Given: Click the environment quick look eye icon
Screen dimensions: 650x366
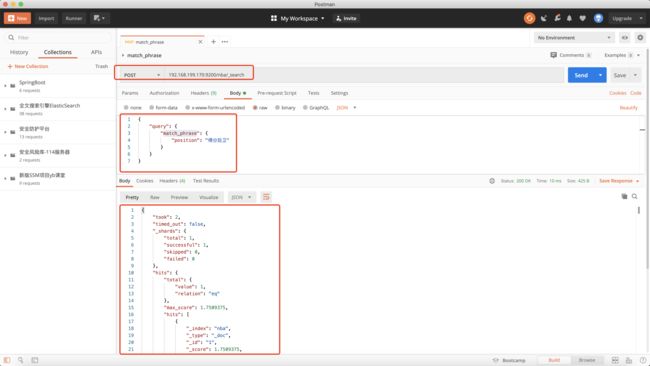Looking at the screenshot, I should click(624, 38).
